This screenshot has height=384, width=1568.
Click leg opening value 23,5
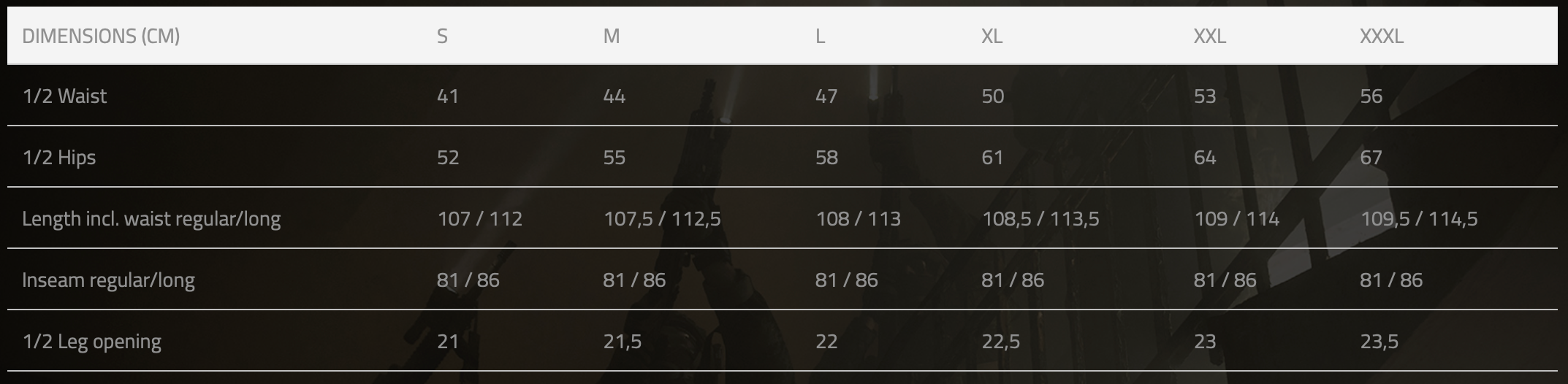click(x=1379, y=342)
